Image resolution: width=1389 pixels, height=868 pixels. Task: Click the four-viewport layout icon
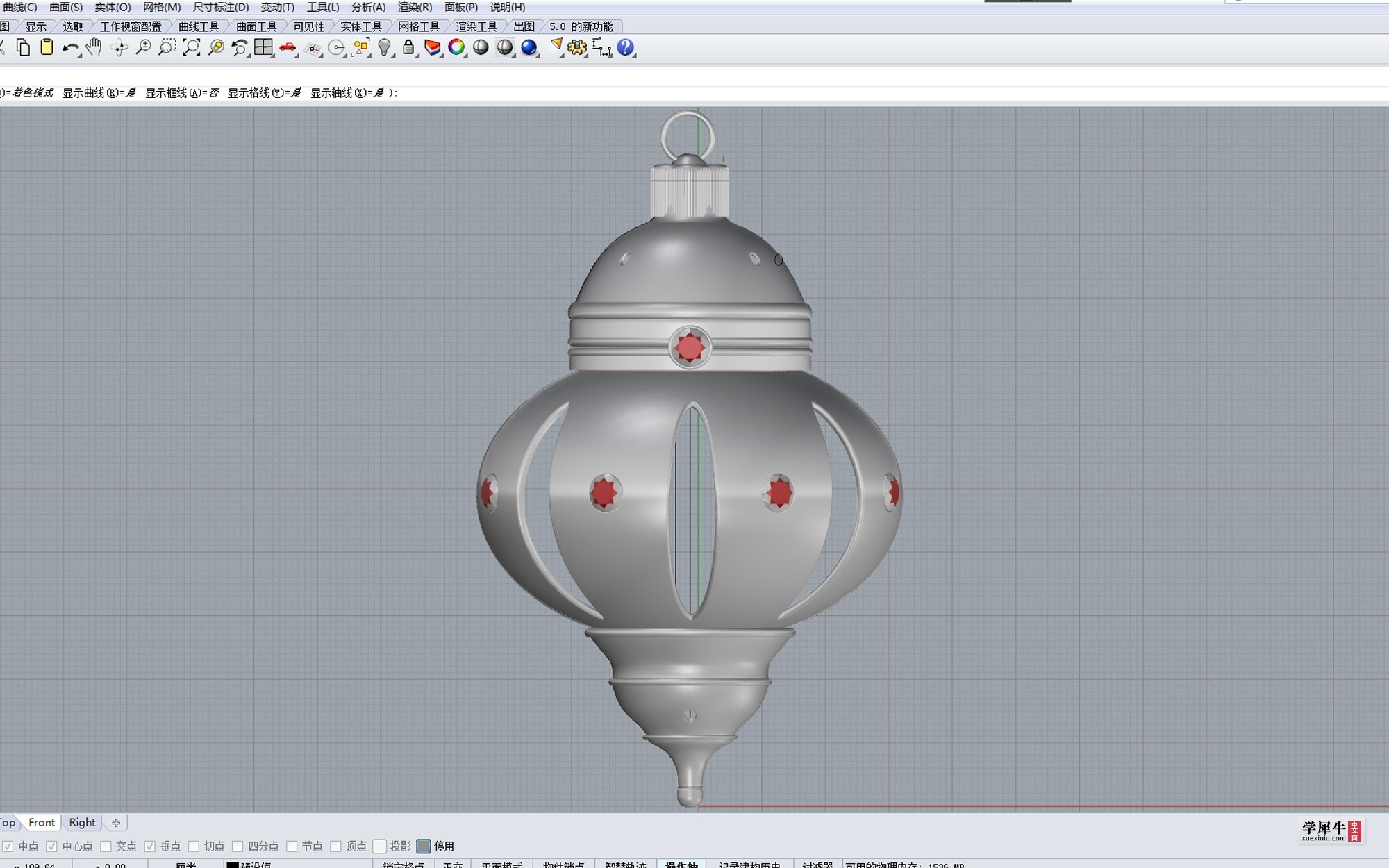point(263,47)
